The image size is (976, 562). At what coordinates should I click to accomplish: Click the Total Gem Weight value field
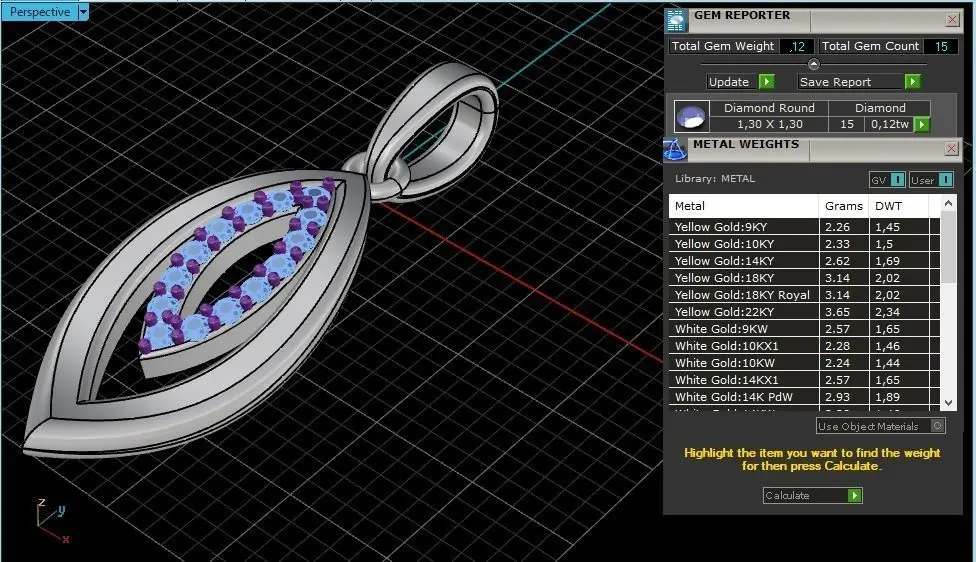point(797,47)
